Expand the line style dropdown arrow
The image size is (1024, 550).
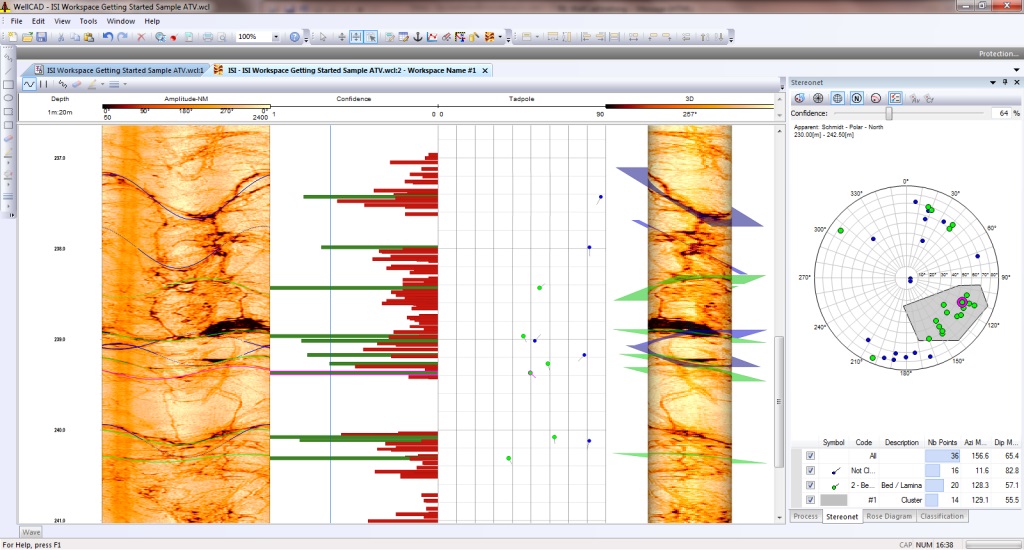[x=124, y=85]
